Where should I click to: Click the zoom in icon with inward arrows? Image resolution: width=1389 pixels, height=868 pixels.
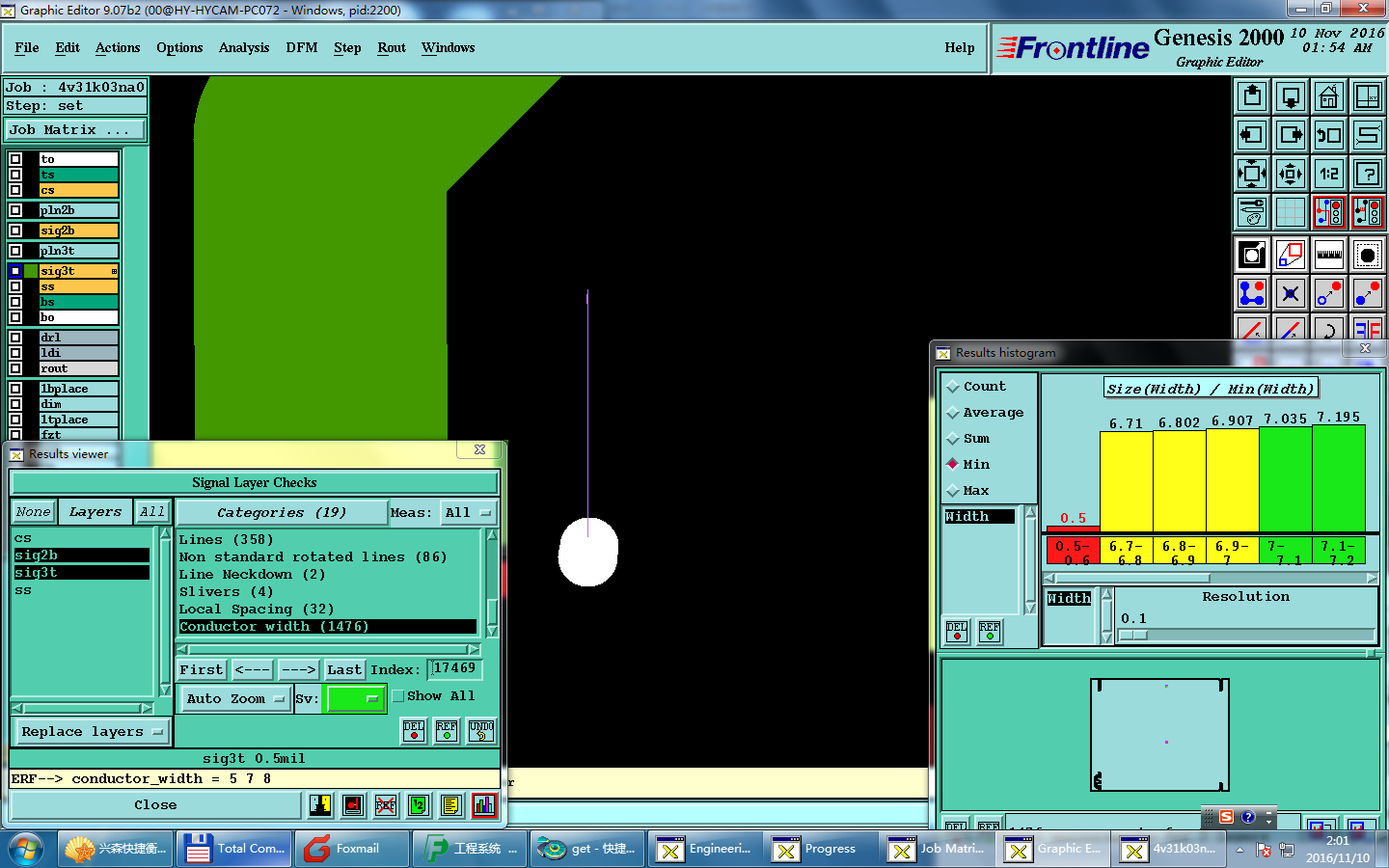tap(1252, 174)
